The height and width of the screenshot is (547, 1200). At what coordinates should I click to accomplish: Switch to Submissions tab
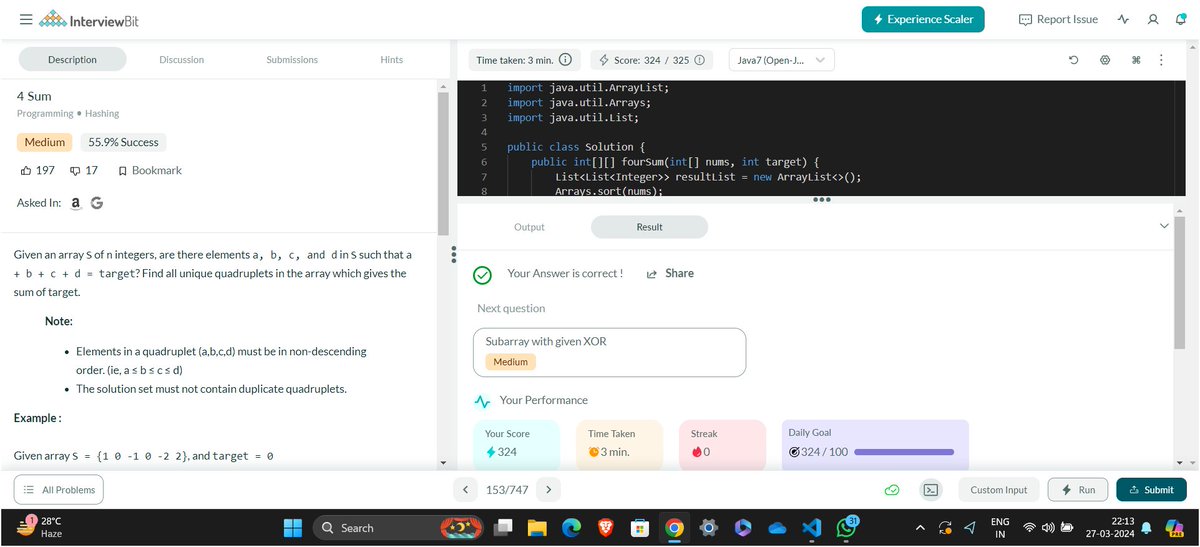(292, 60)
